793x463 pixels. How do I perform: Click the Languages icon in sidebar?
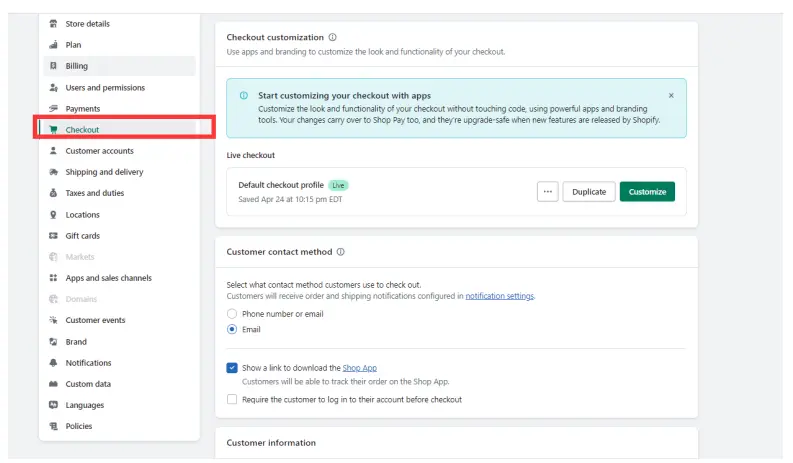click(x=53, y=405)
